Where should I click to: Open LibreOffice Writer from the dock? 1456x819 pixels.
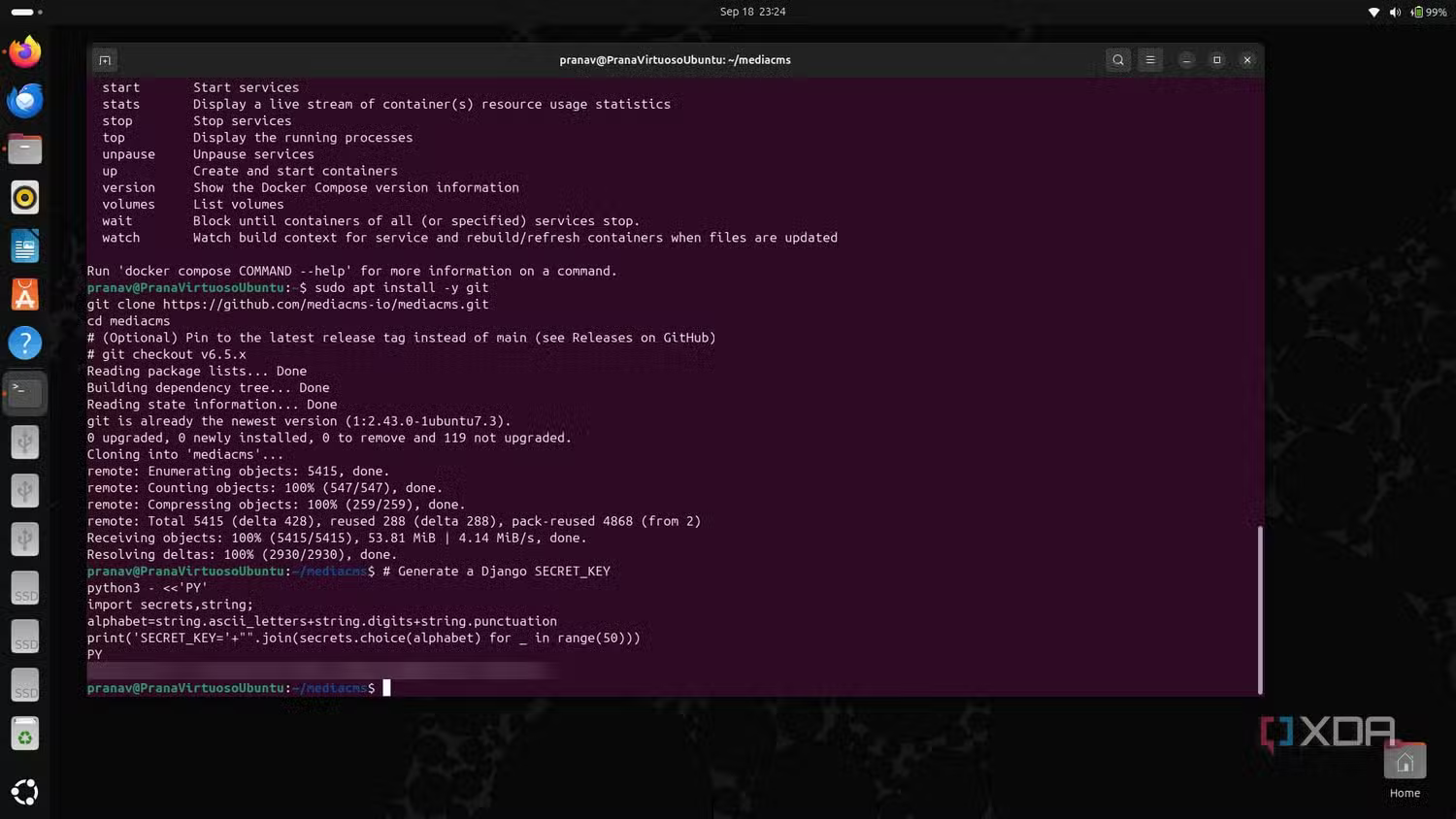tap(25, 246)
